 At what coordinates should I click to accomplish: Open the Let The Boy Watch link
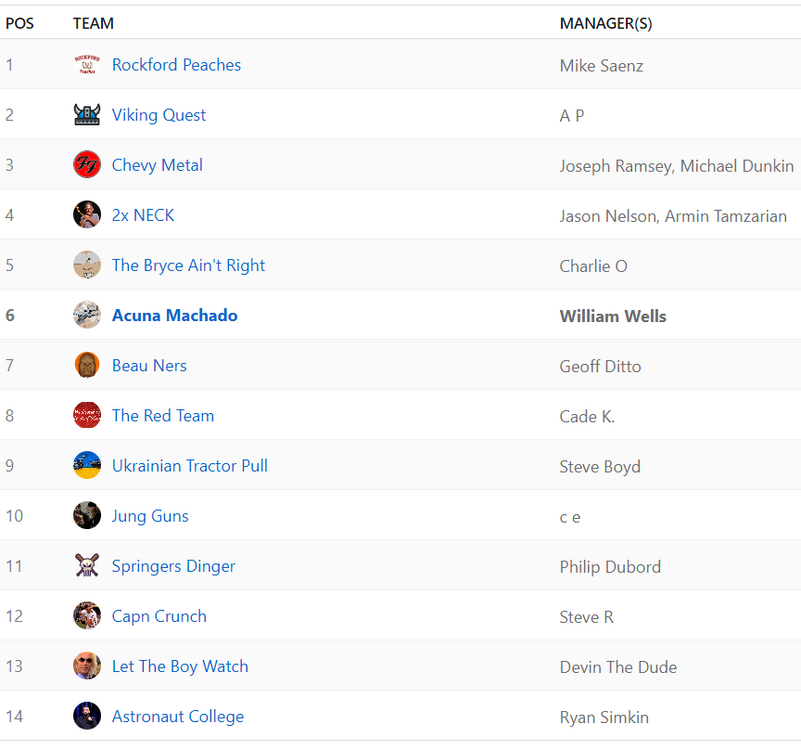pos(180,666)
